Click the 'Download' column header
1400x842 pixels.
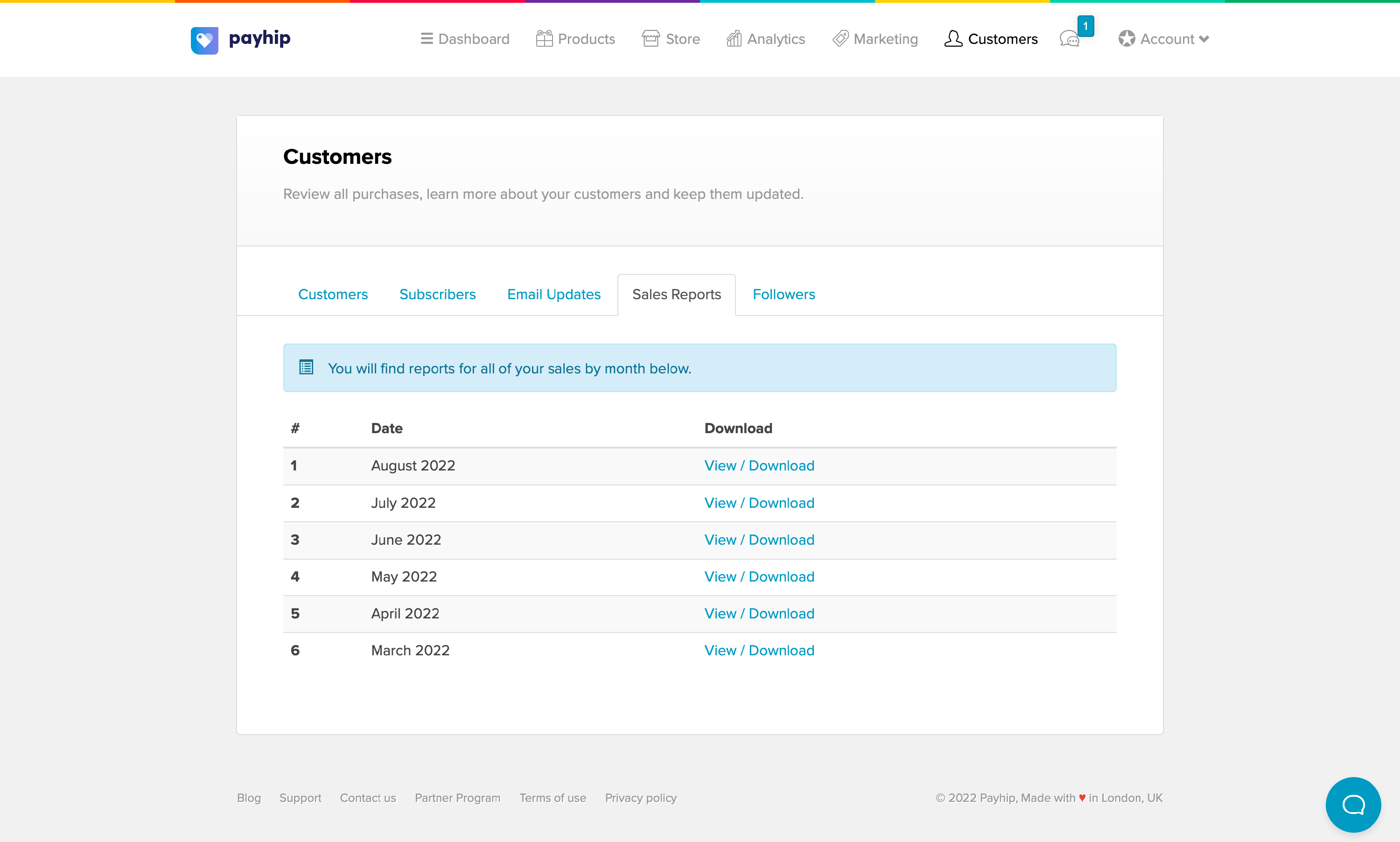pyautogui.click(x=738, y=428)
